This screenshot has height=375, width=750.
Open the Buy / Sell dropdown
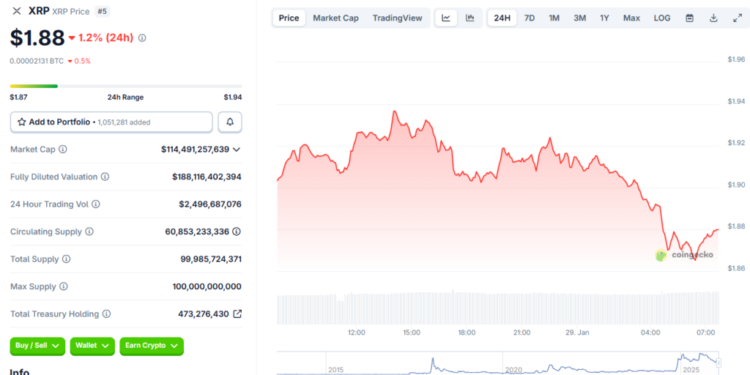(x=37, y=346)
